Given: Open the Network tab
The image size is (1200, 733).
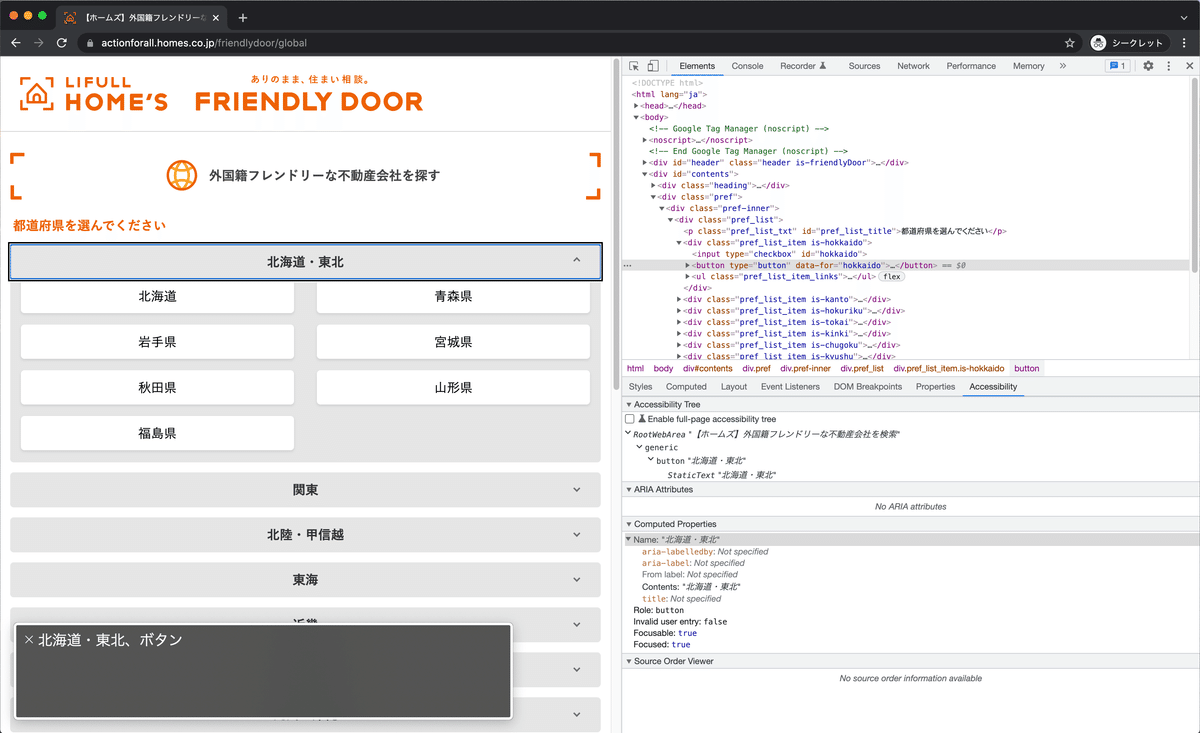Looking at the screenshot, I should (913, 66).
